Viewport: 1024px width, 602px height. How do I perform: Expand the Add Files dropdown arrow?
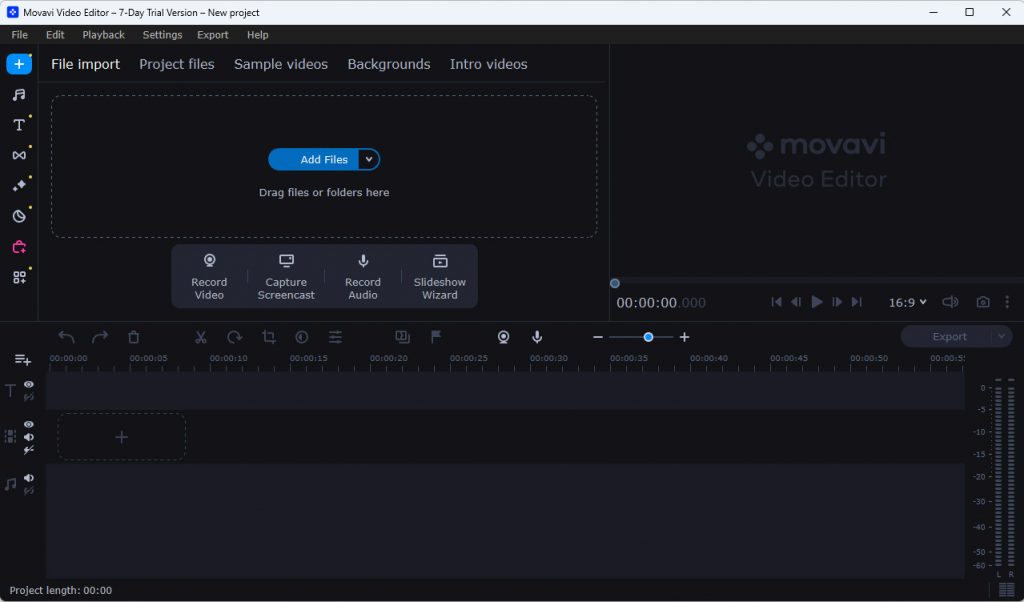(369, 159)
